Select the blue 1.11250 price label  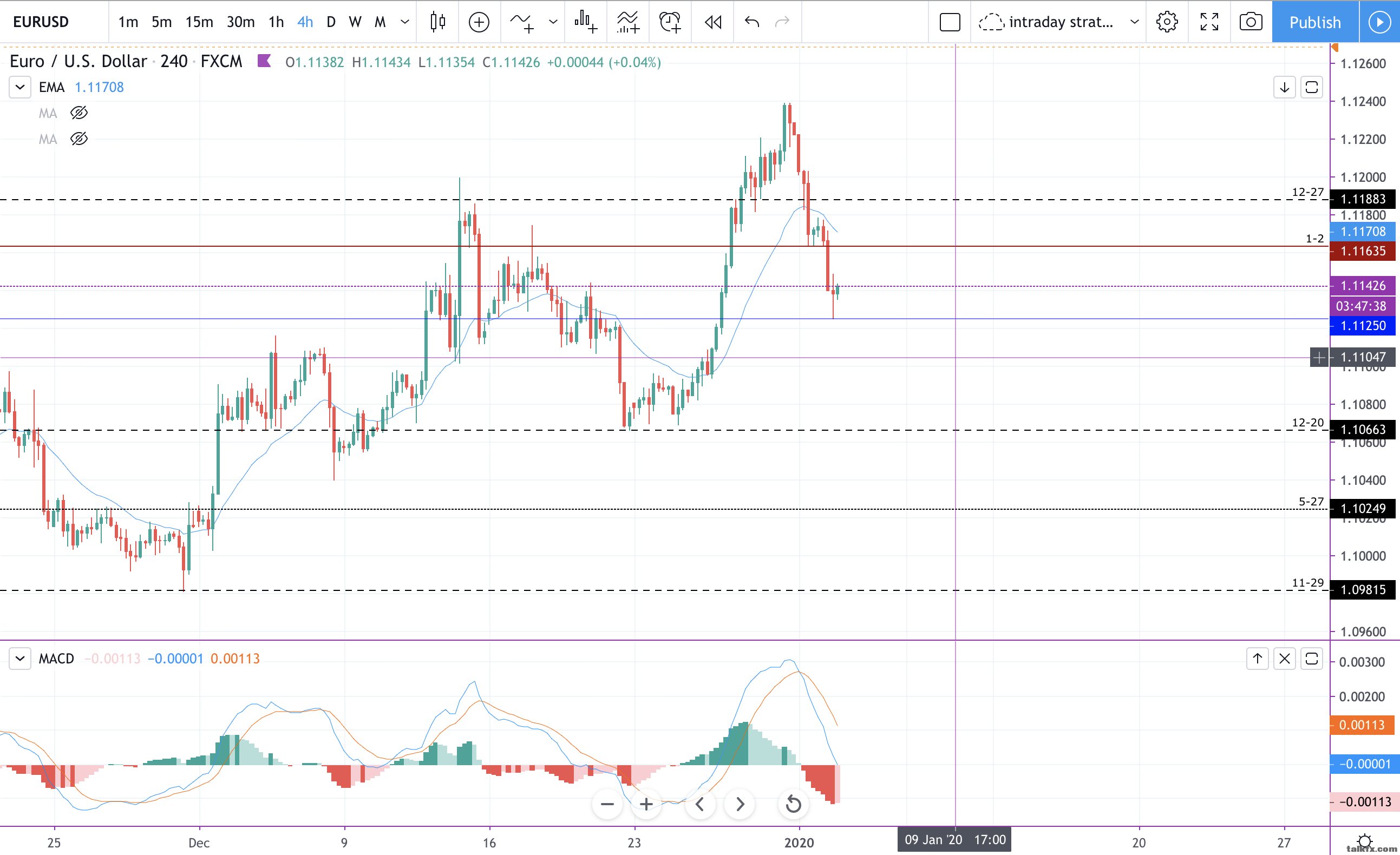[x=1363, y=326]
